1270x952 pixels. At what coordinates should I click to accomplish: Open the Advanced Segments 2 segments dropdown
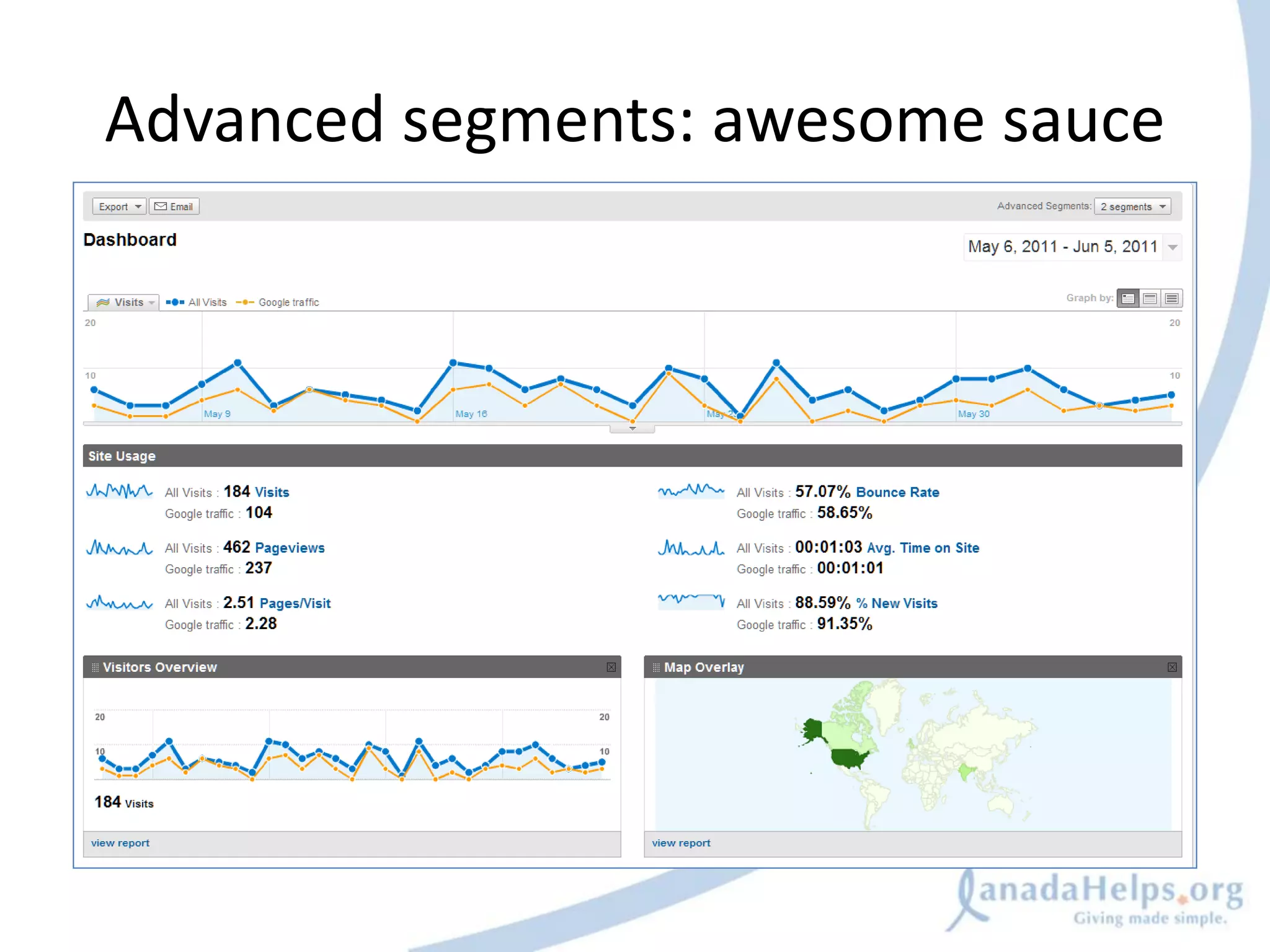tap(1132, 206)
